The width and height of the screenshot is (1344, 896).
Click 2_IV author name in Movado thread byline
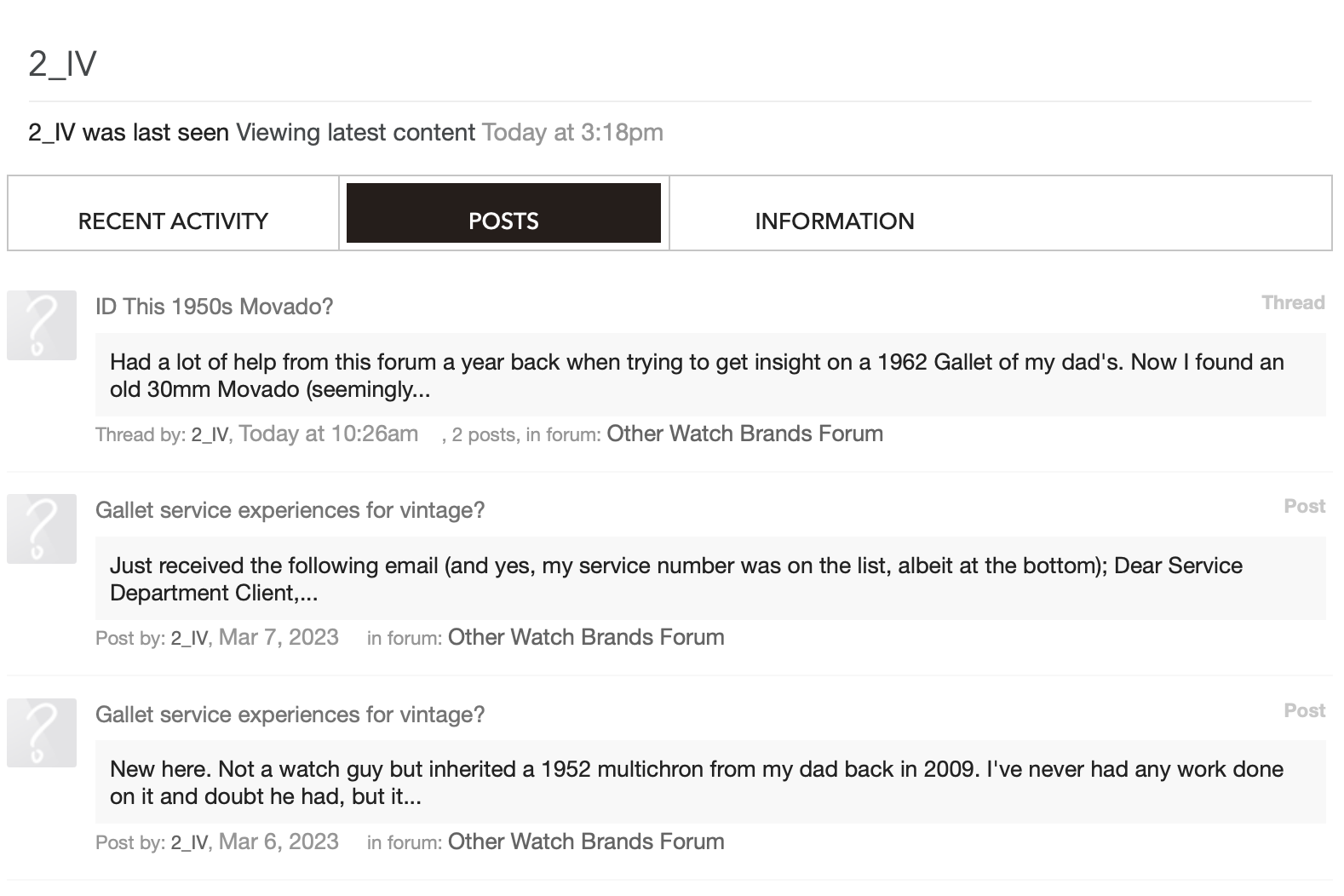click(210, 435)
